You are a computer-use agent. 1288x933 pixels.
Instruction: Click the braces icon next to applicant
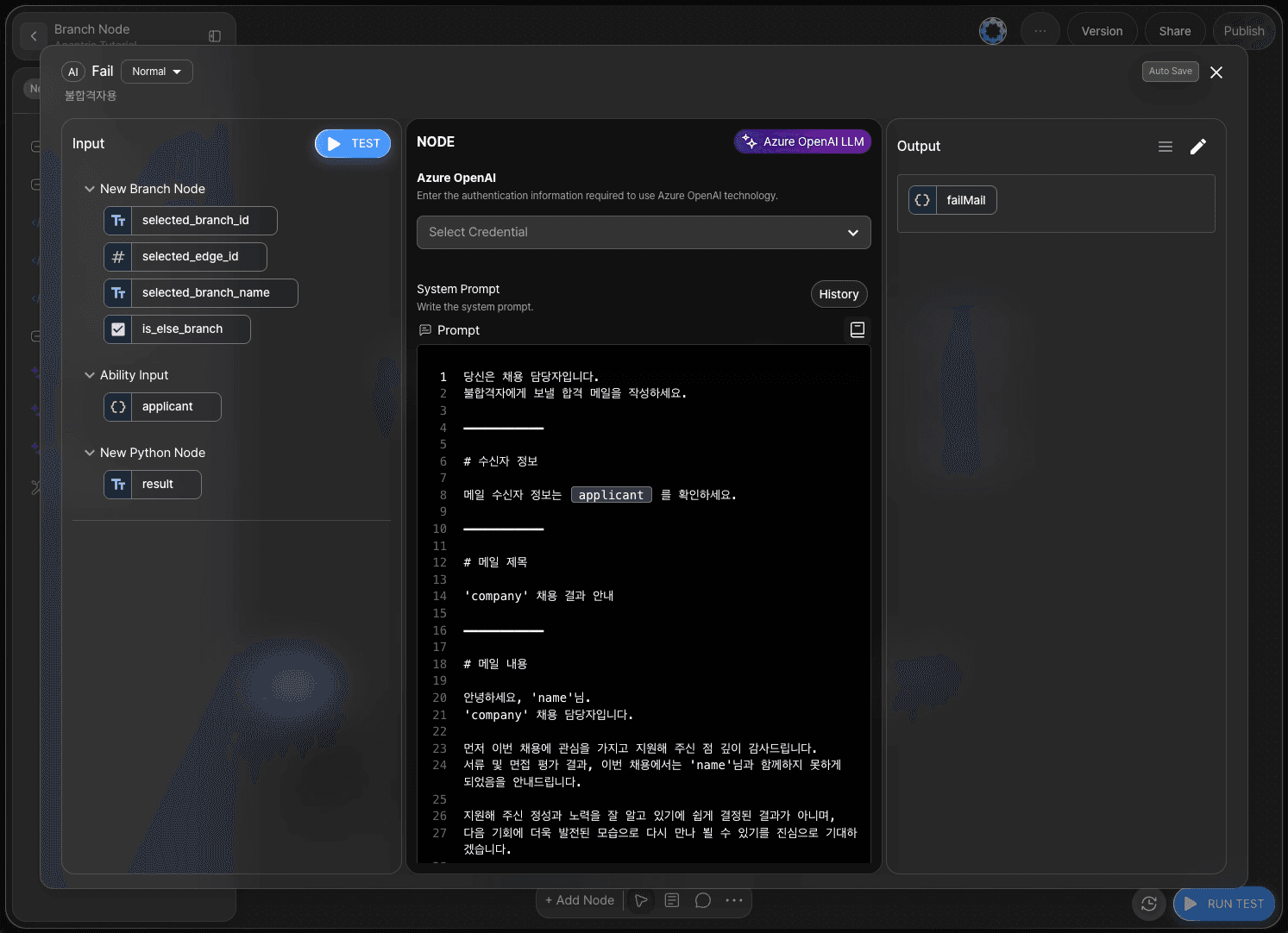click(118, 407)
